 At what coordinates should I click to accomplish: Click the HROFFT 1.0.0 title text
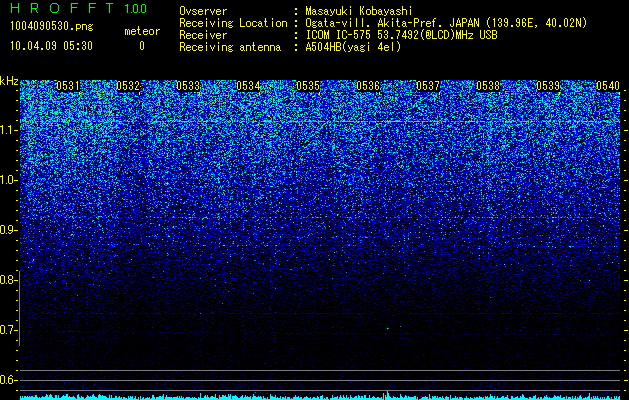pyautogui.click(x=78, y=8)
